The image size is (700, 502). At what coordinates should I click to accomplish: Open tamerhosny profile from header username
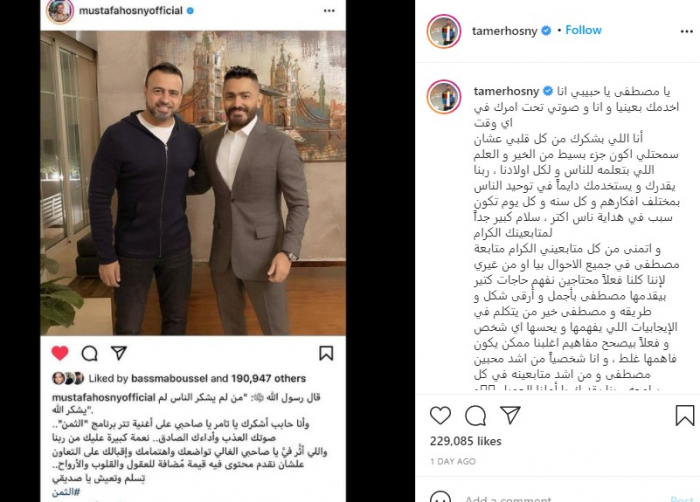[504, 30]
